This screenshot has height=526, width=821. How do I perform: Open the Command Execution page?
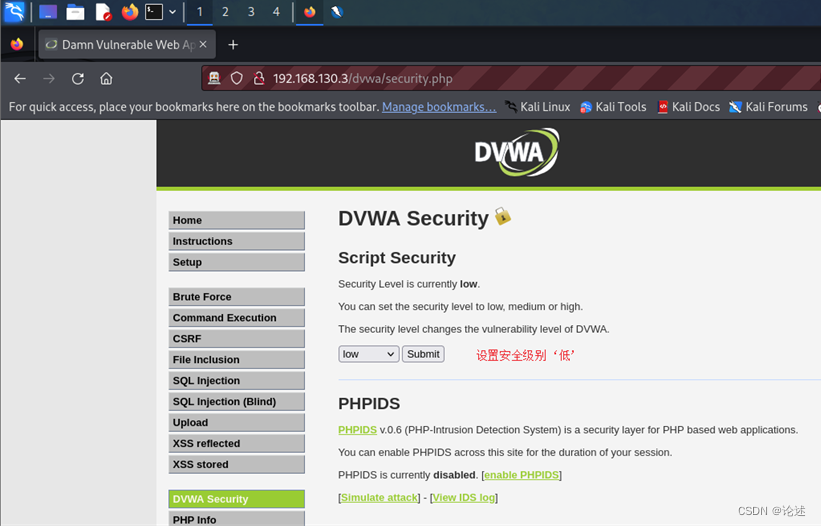pos(236,318)
